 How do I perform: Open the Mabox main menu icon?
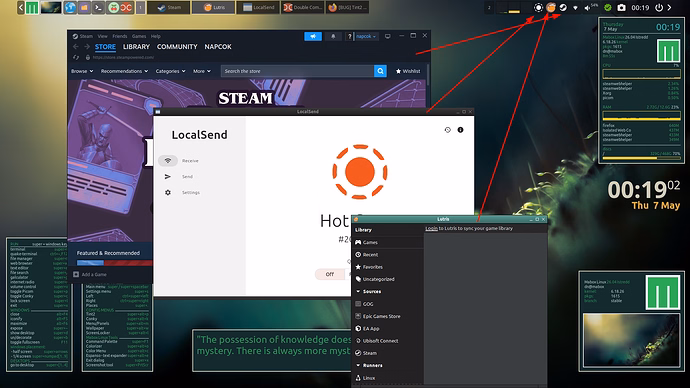(x=32, y=7)
